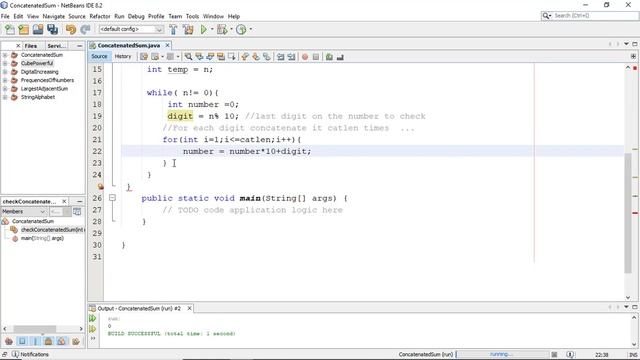Viewport: 640px width, 360px height.
Task: Click the Stop Macro Recording square icon
Action: (316, 57)
